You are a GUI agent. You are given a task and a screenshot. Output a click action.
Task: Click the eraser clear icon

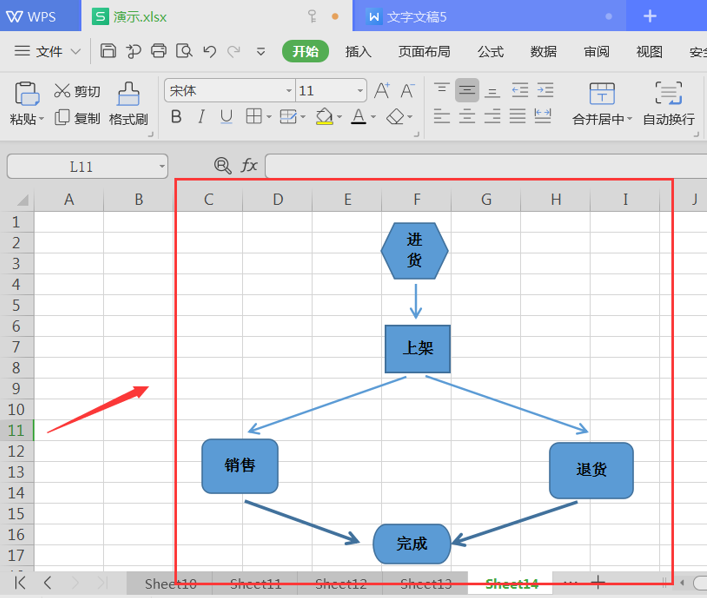pos(396,117)
